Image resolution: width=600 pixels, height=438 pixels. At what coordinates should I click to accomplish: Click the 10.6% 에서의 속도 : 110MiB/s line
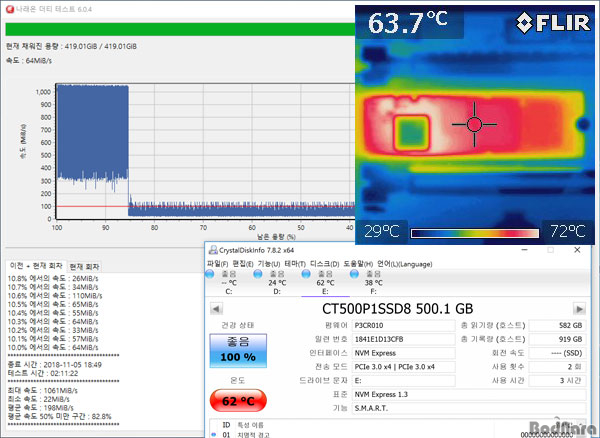click(x=55, y=296)
